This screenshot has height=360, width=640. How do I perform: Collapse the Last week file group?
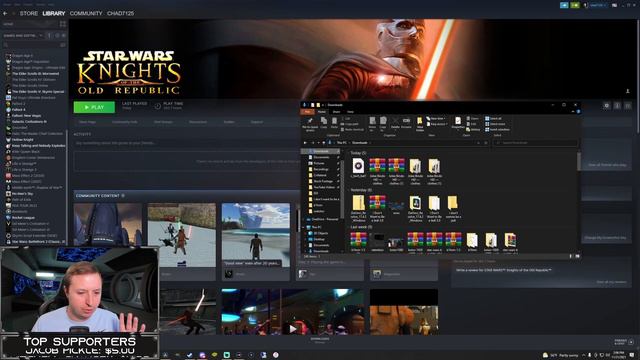point(348,227)
